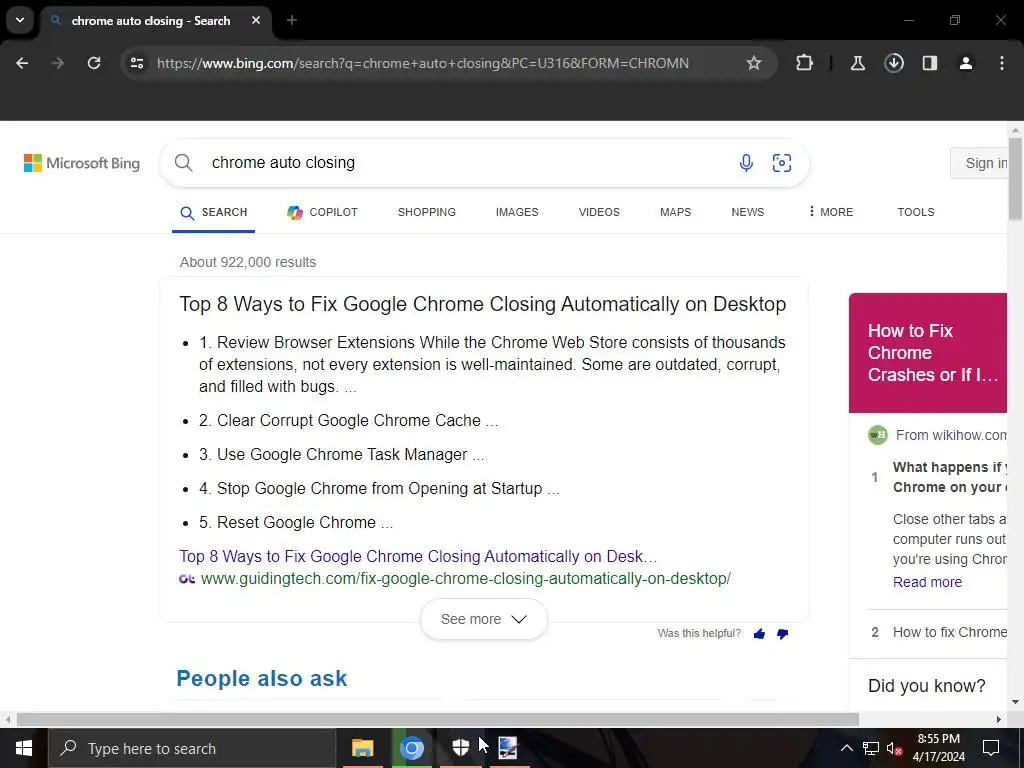This screenshot has width=1024, height=768.
Task: Open Chrome three-dot menu
Action: 1002,63
